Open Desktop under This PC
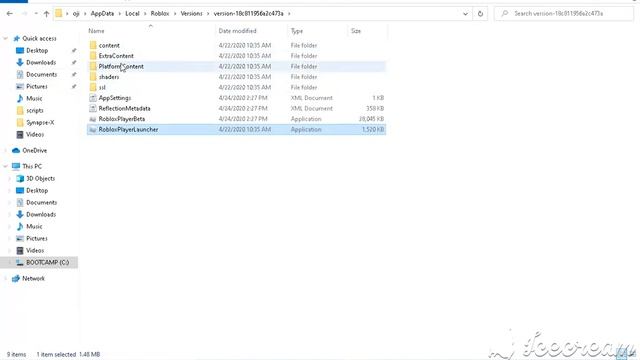The image size is (640, 360). tap(37, 191)
